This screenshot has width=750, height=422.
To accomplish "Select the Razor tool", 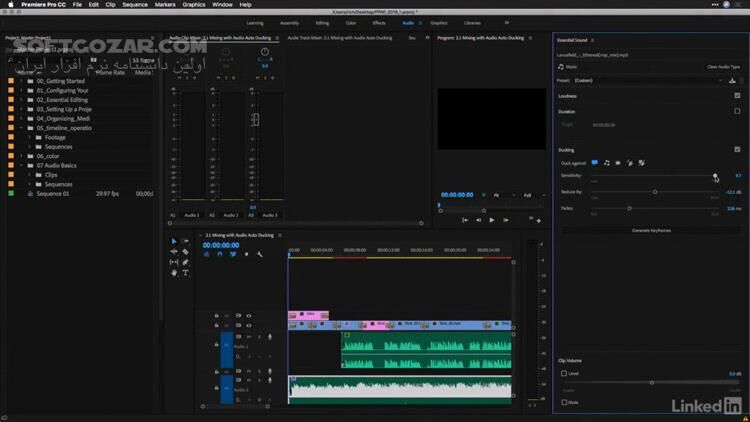I will click(x=186, y=252).
